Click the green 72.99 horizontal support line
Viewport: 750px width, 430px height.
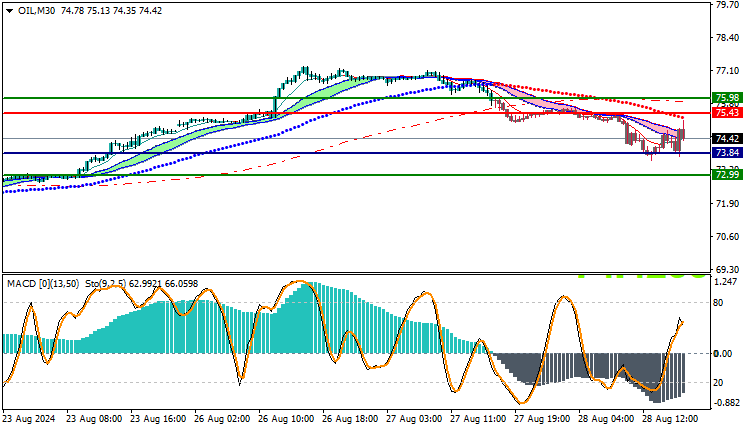[x=356, y=175]
